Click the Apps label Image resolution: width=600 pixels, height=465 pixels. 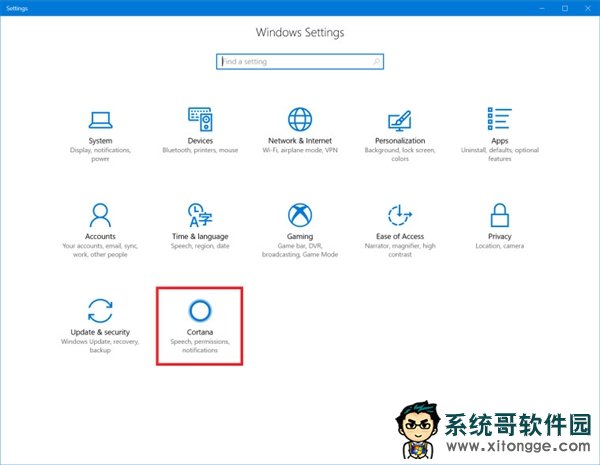click(x=500, y=141)
